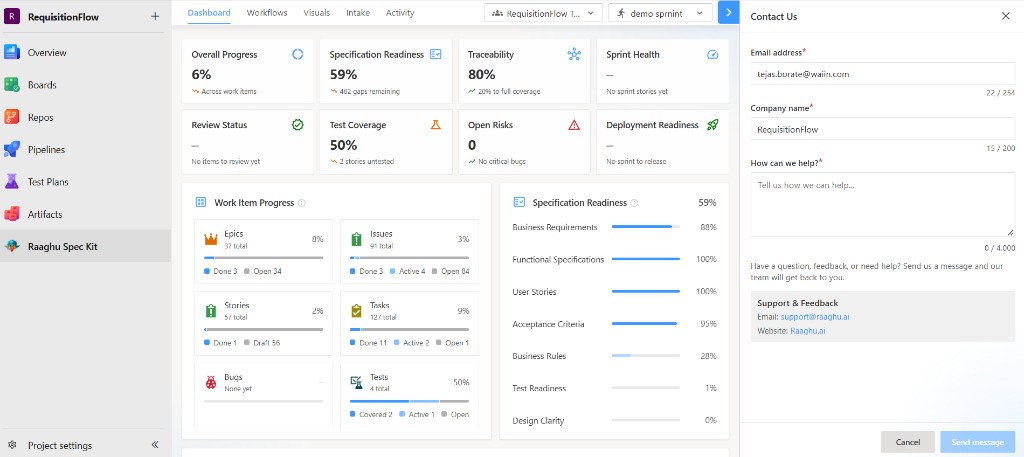The image size is (1024, 457).
Task: Click the Test Coverage flask icon
Action: coord(436,125)
